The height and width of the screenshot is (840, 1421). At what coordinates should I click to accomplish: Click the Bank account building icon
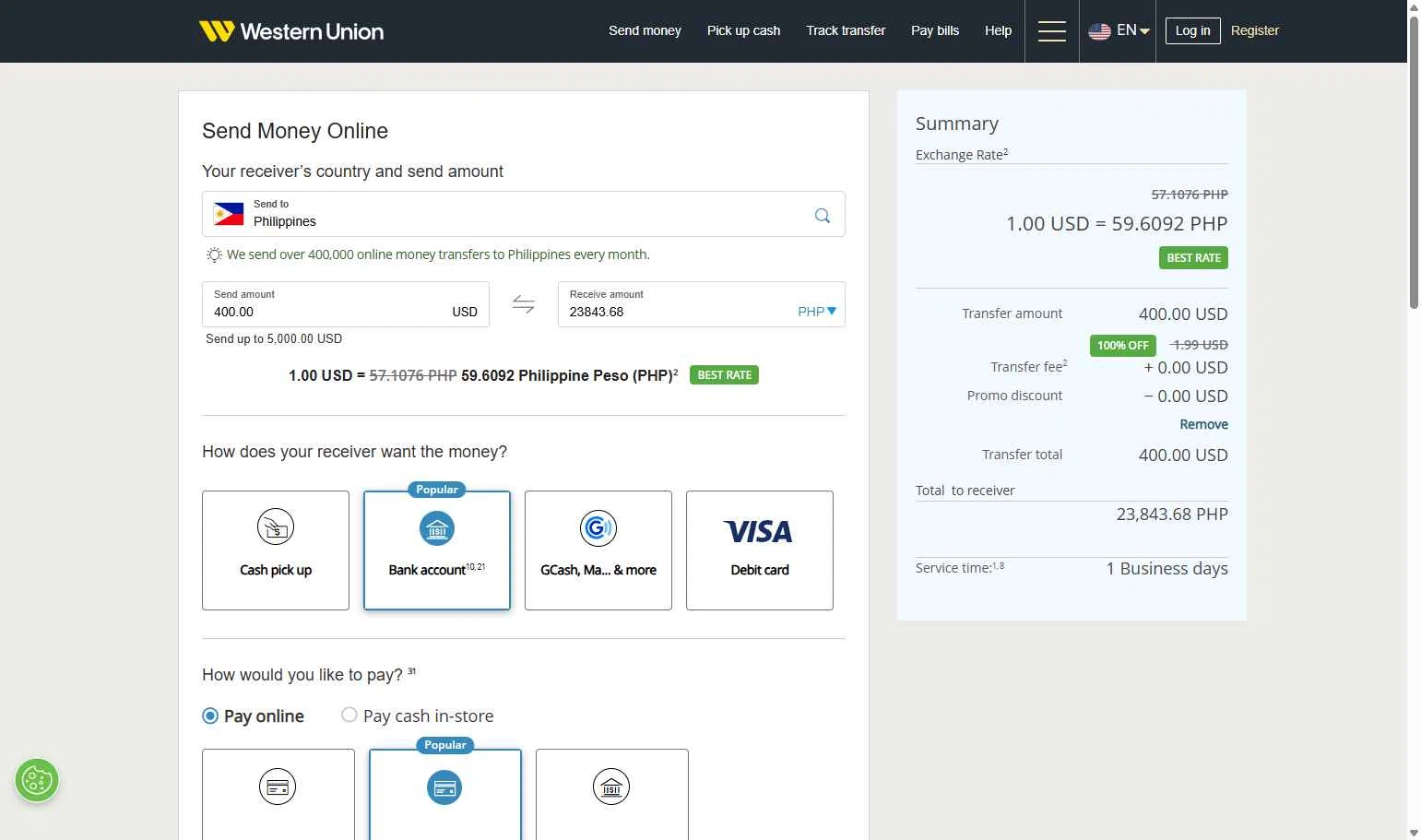coord(437,528)
